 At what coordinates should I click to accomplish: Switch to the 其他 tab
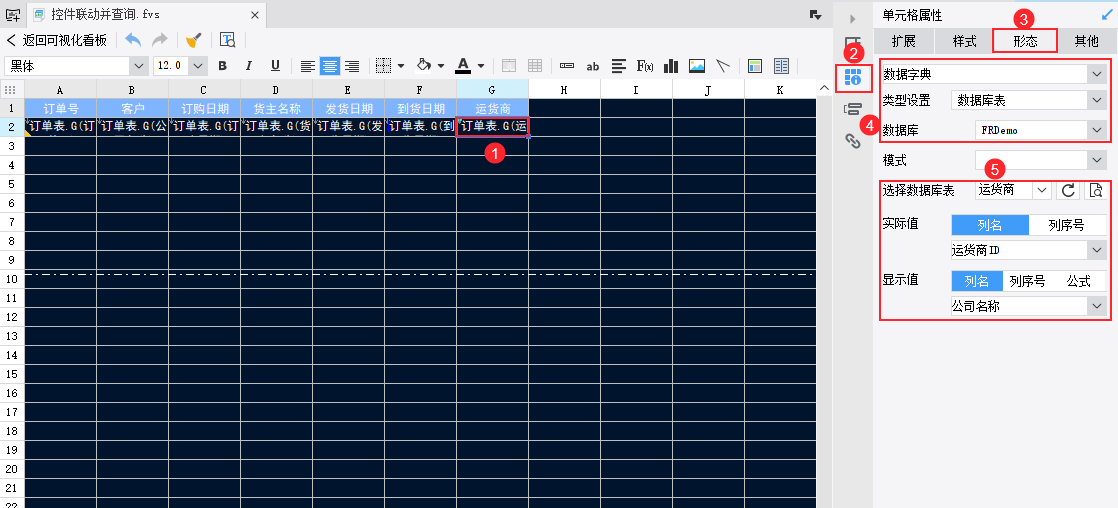tap(1087, 41)
